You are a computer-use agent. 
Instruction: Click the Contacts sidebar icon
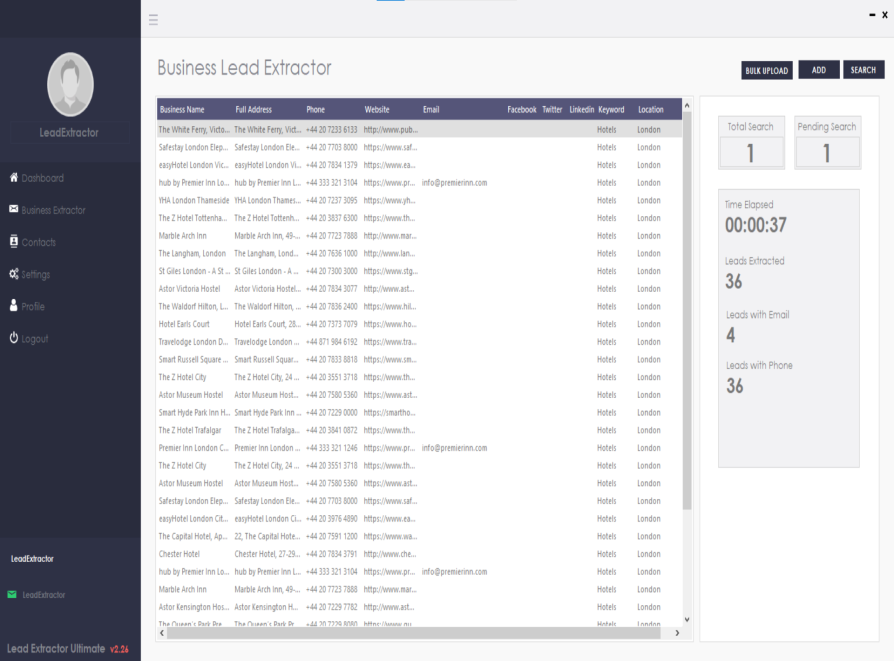(x=14, y=242)
